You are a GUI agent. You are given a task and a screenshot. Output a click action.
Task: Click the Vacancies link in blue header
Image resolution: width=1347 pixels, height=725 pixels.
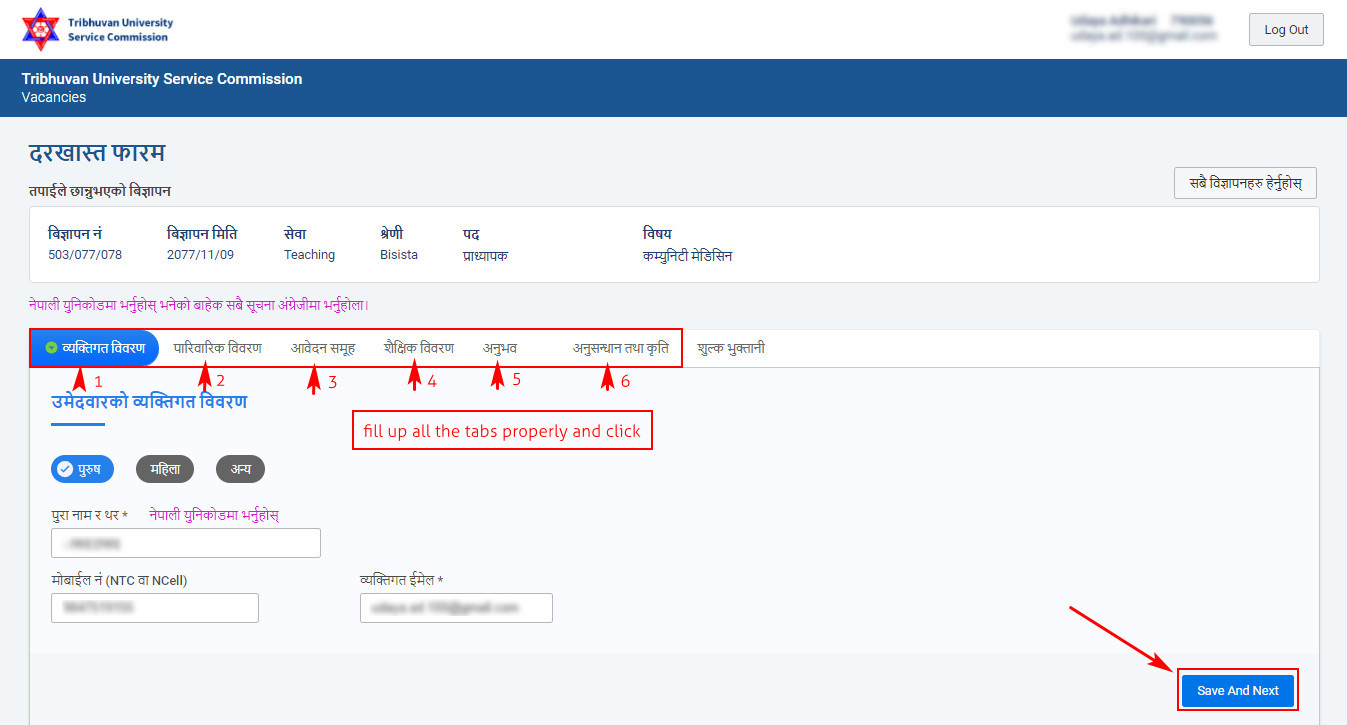point(53,97)
